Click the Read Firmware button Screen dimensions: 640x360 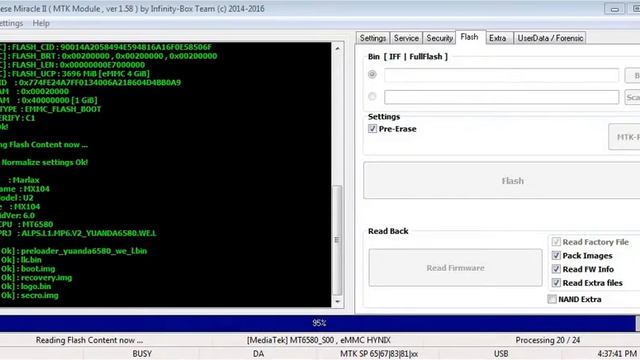(456, 268)
